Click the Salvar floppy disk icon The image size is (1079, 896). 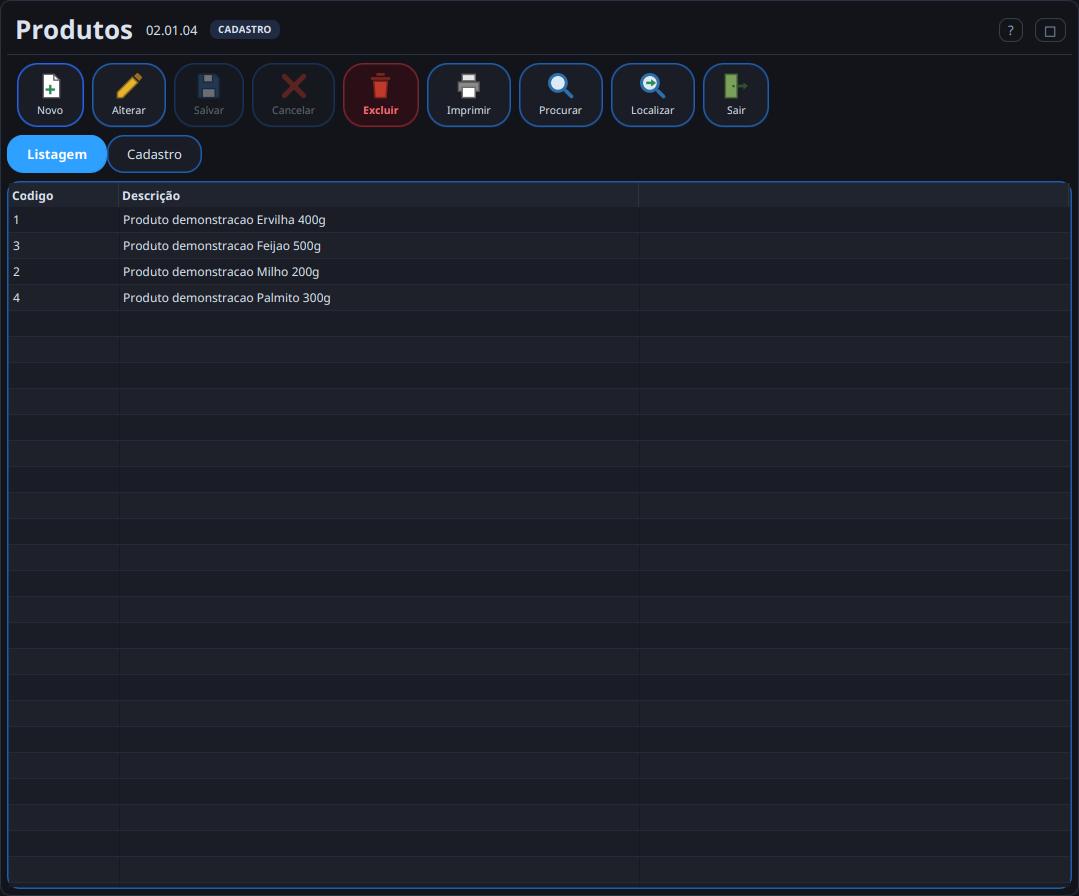209,95
